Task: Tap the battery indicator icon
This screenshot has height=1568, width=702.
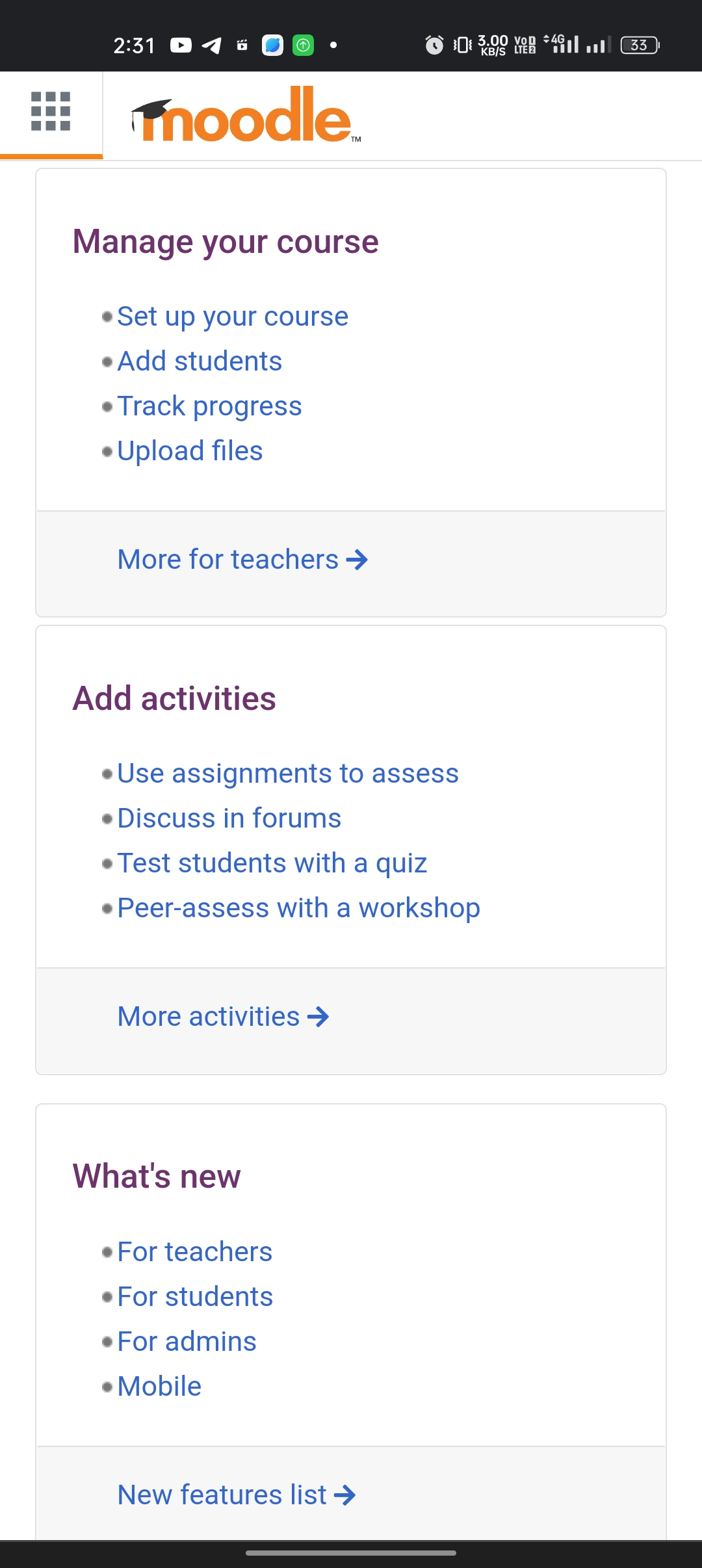Action: (x=640, y=45)
